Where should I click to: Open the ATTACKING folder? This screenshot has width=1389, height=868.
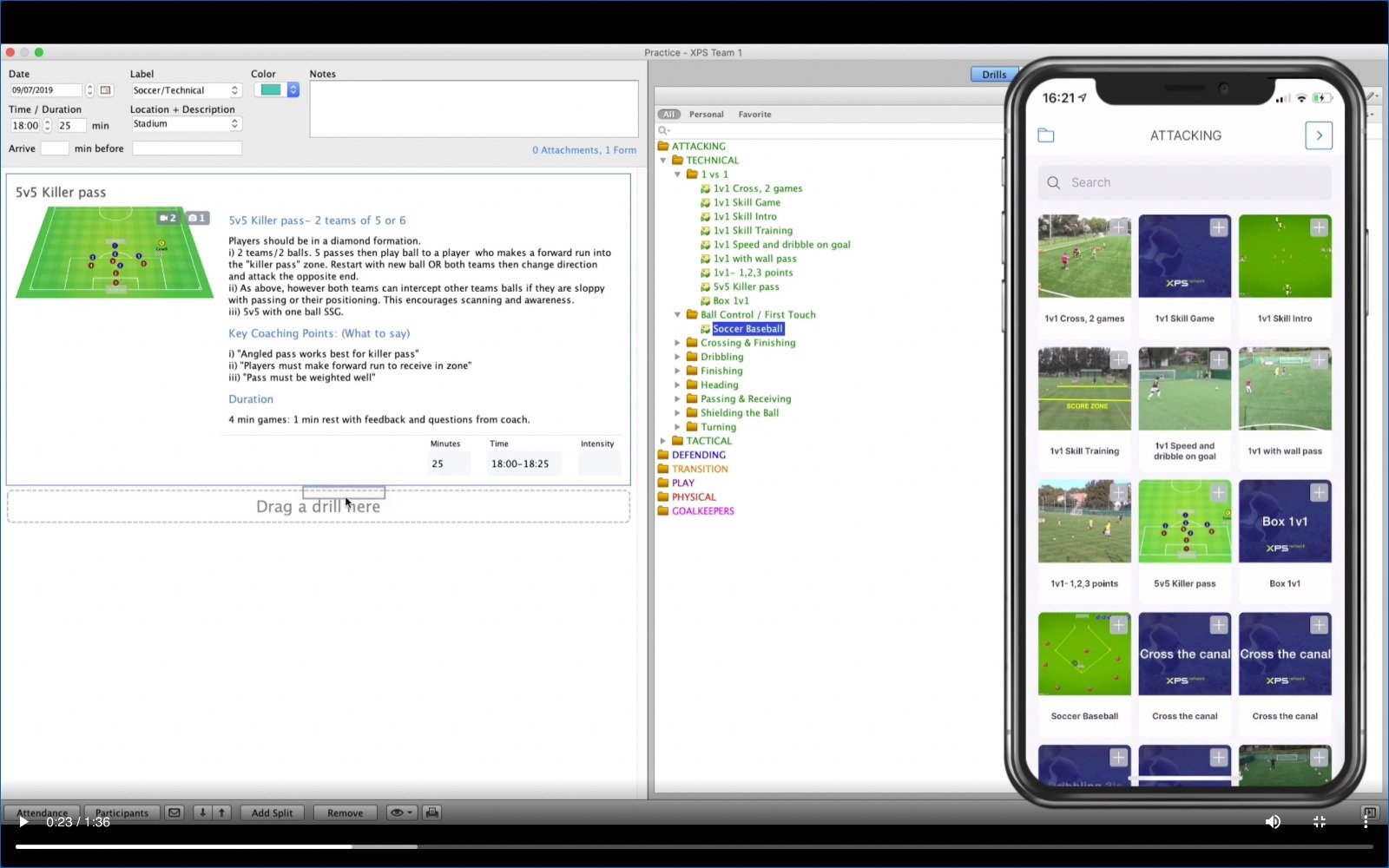(x=698, y=146)
